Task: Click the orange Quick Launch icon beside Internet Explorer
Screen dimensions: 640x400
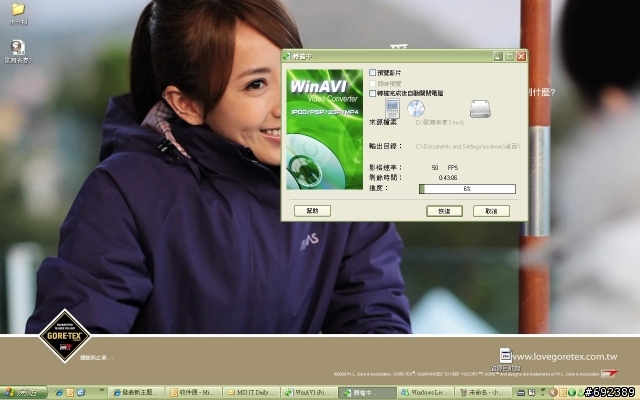Action: [70, 393]
